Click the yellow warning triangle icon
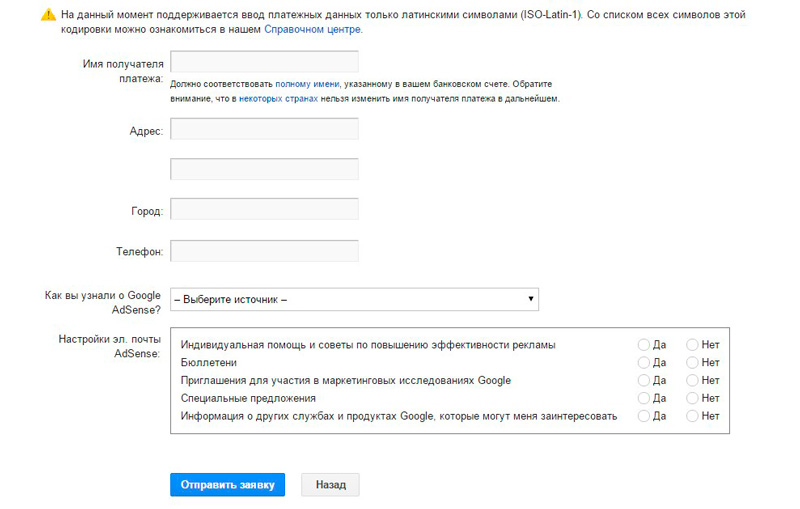 click(47, 16)
